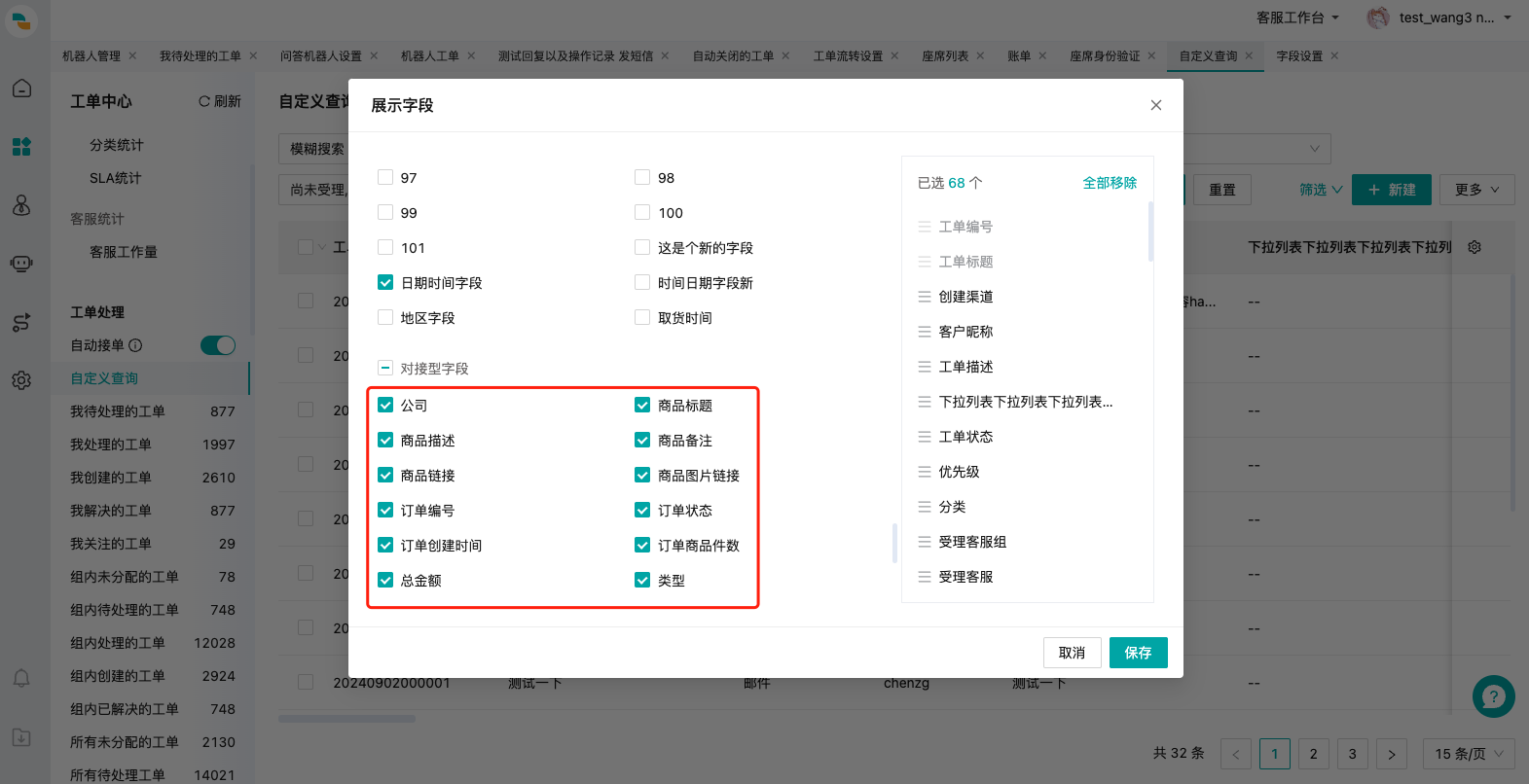
Task: Open the ticket center grid icon in sidebar
Action: [21, 147]
